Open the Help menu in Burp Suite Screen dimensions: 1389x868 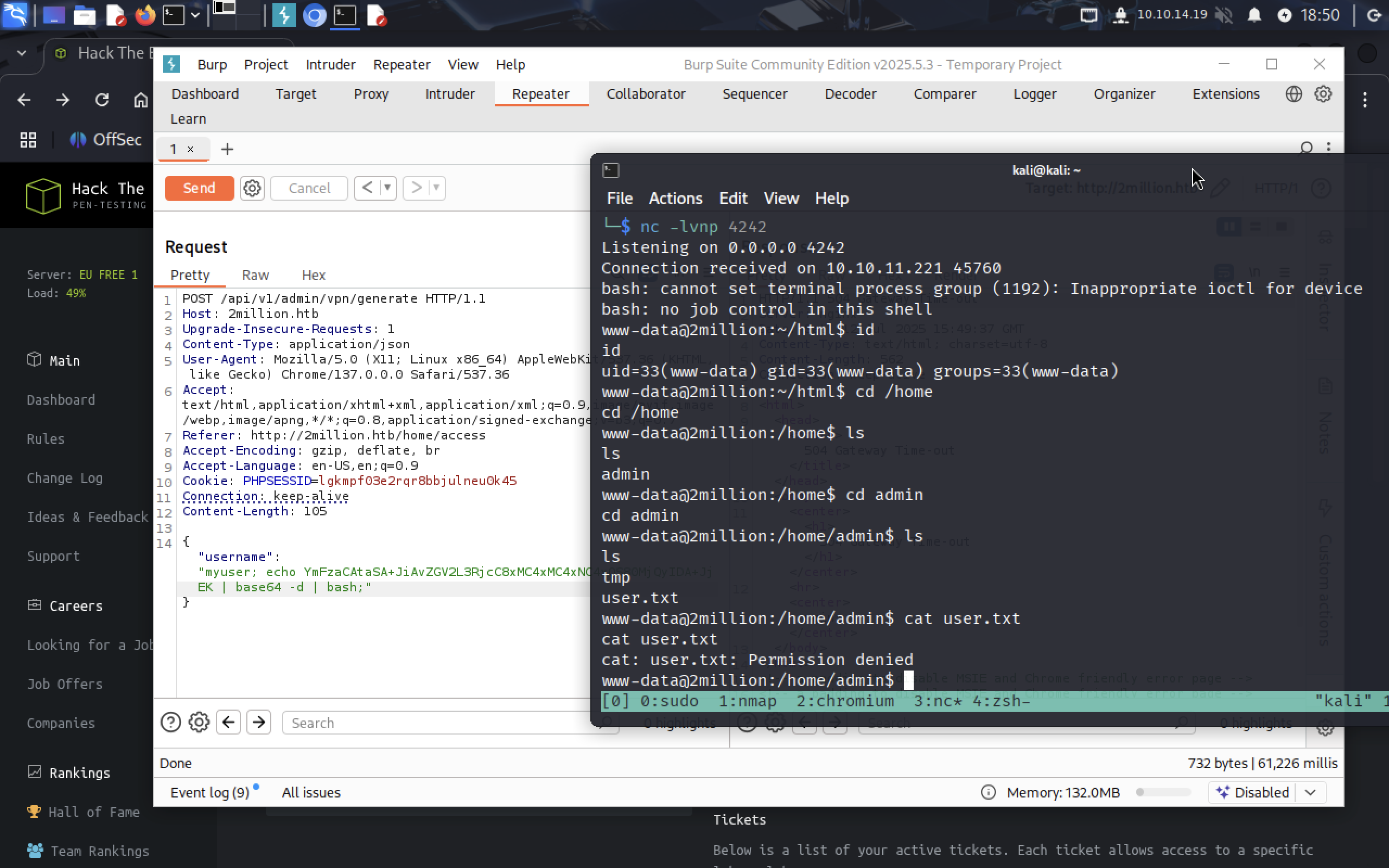510,65
